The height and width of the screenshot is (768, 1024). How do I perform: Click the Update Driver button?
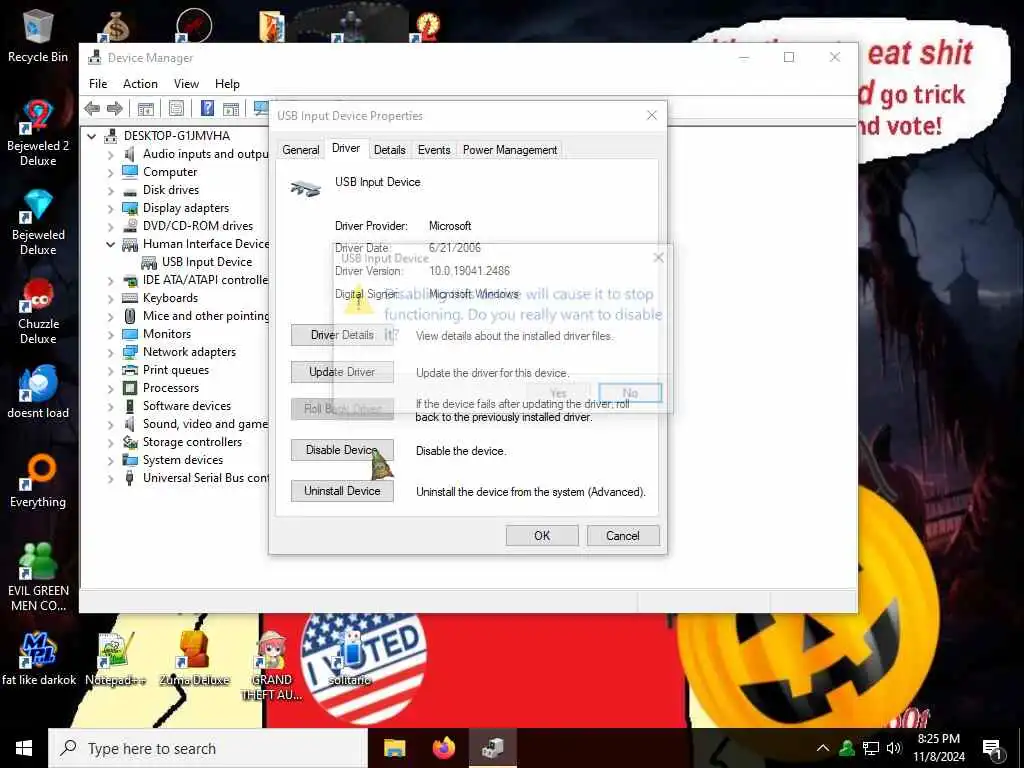pyautogui.click(x=342, y=372)
